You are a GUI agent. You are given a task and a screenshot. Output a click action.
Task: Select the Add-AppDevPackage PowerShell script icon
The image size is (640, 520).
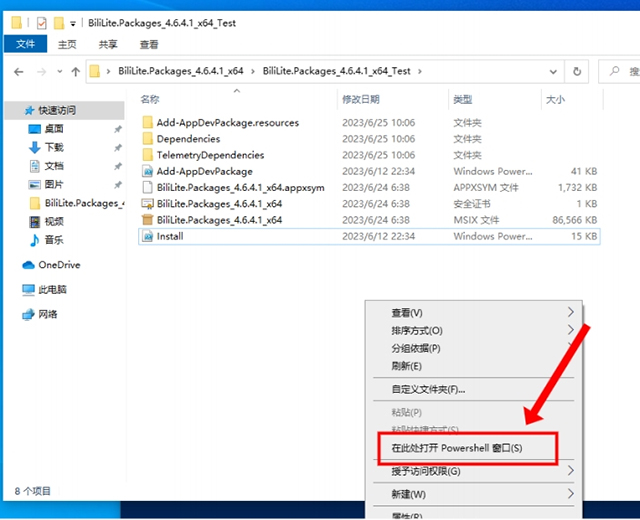pyautogui.click(x=147, y=171)
